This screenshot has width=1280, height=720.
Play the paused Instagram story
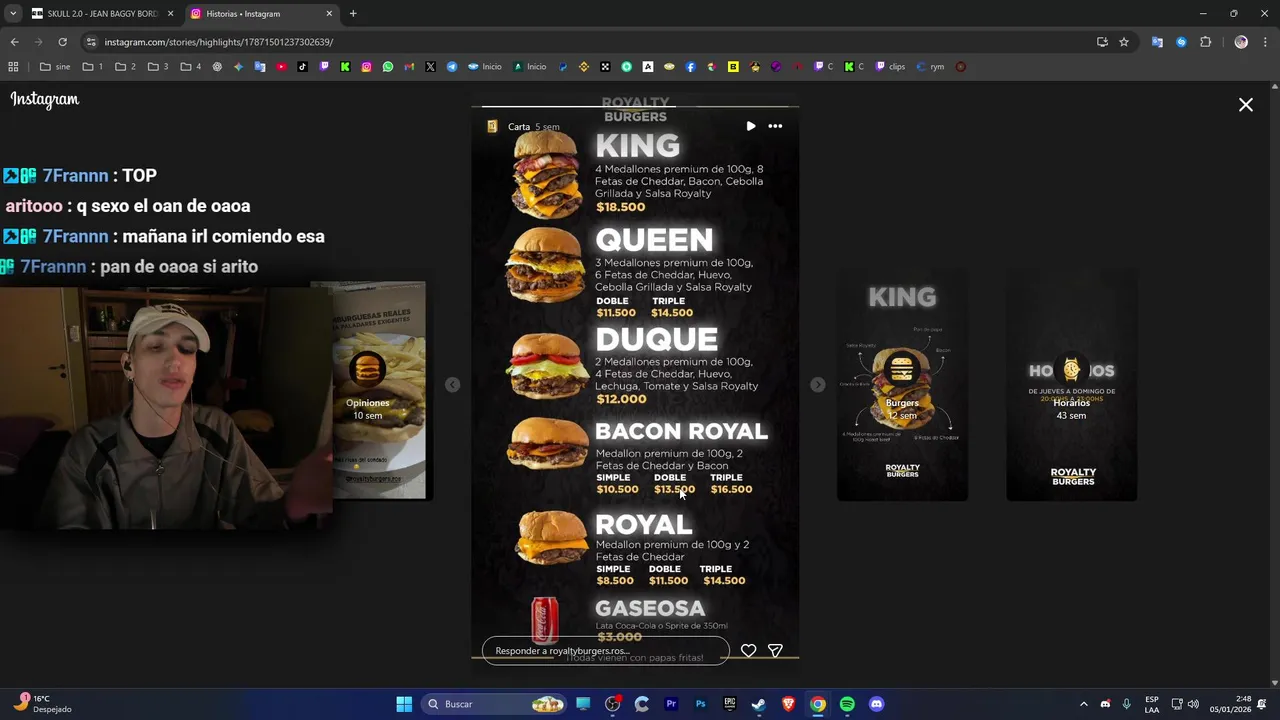tap(751, 126)
